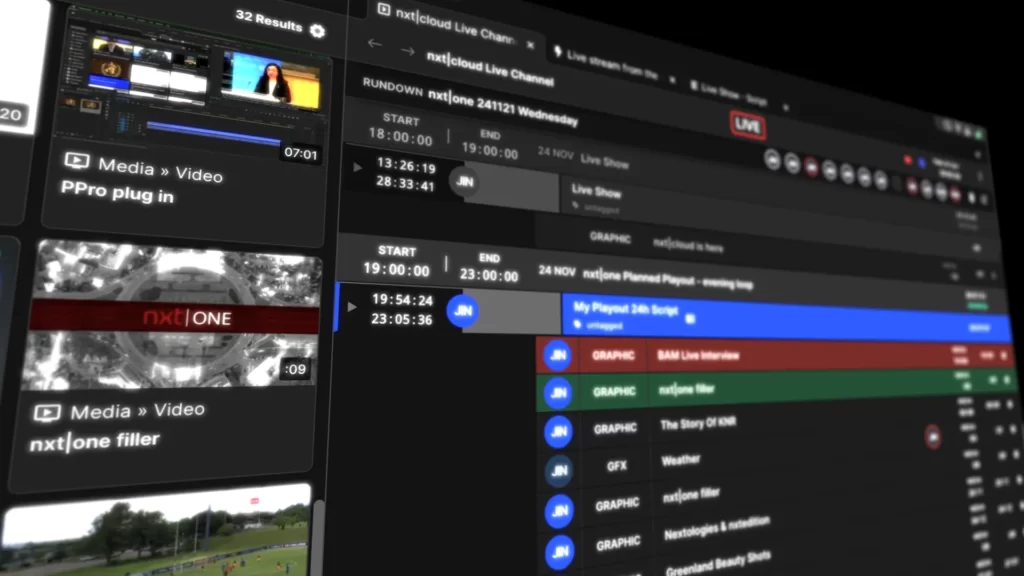Click the JIN avatar beside My Playout 24h Script

tap(462, 311)
